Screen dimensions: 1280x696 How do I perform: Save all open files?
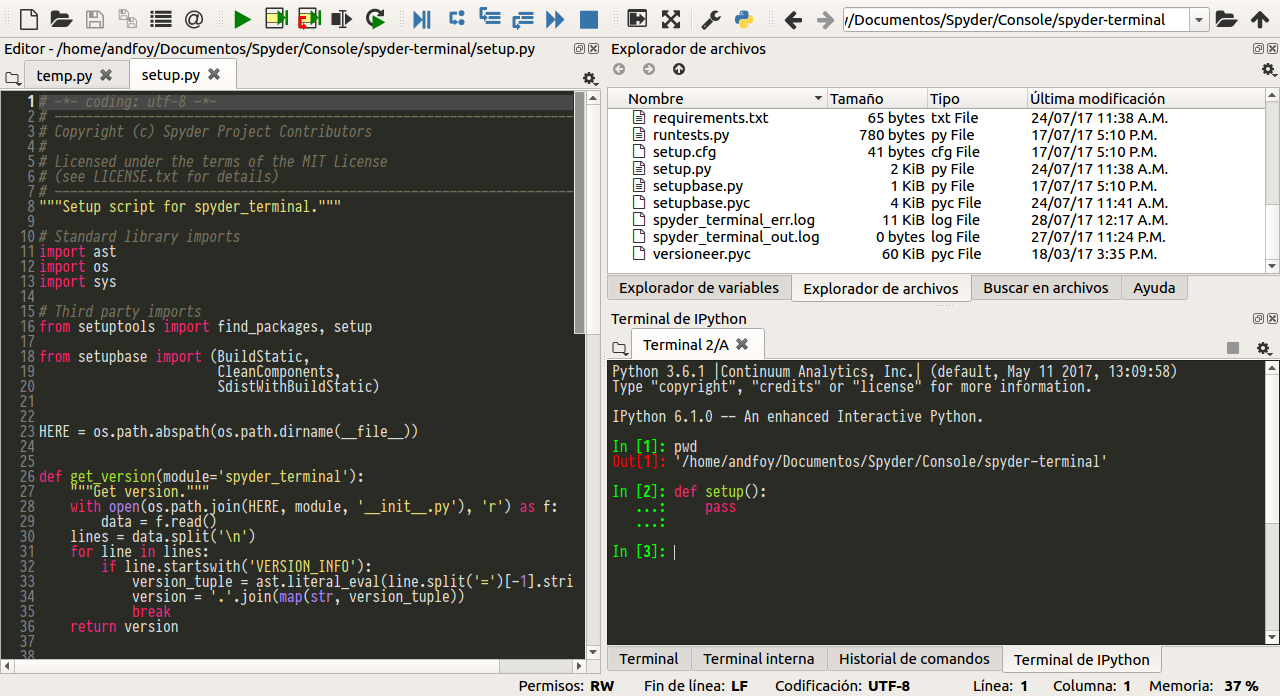tap(129, 17)
